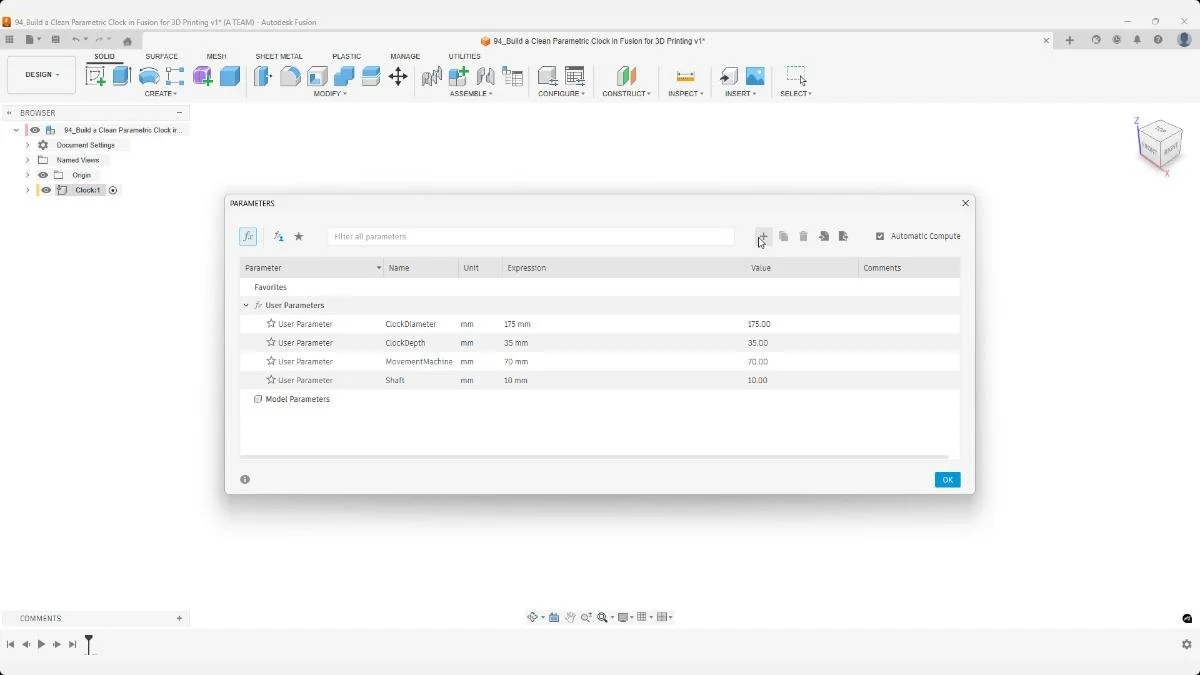The width and height of the screenshot is (1200, 675).
Task: Favorite the MovementMachine parameter star
Action: pos(271,361)
